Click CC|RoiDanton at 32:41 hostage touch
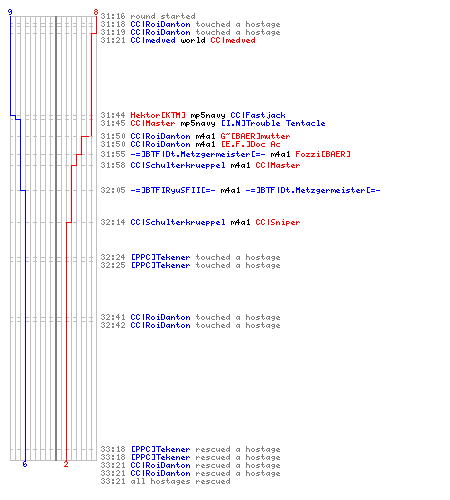The image size is (450, 500). [160, 317]
